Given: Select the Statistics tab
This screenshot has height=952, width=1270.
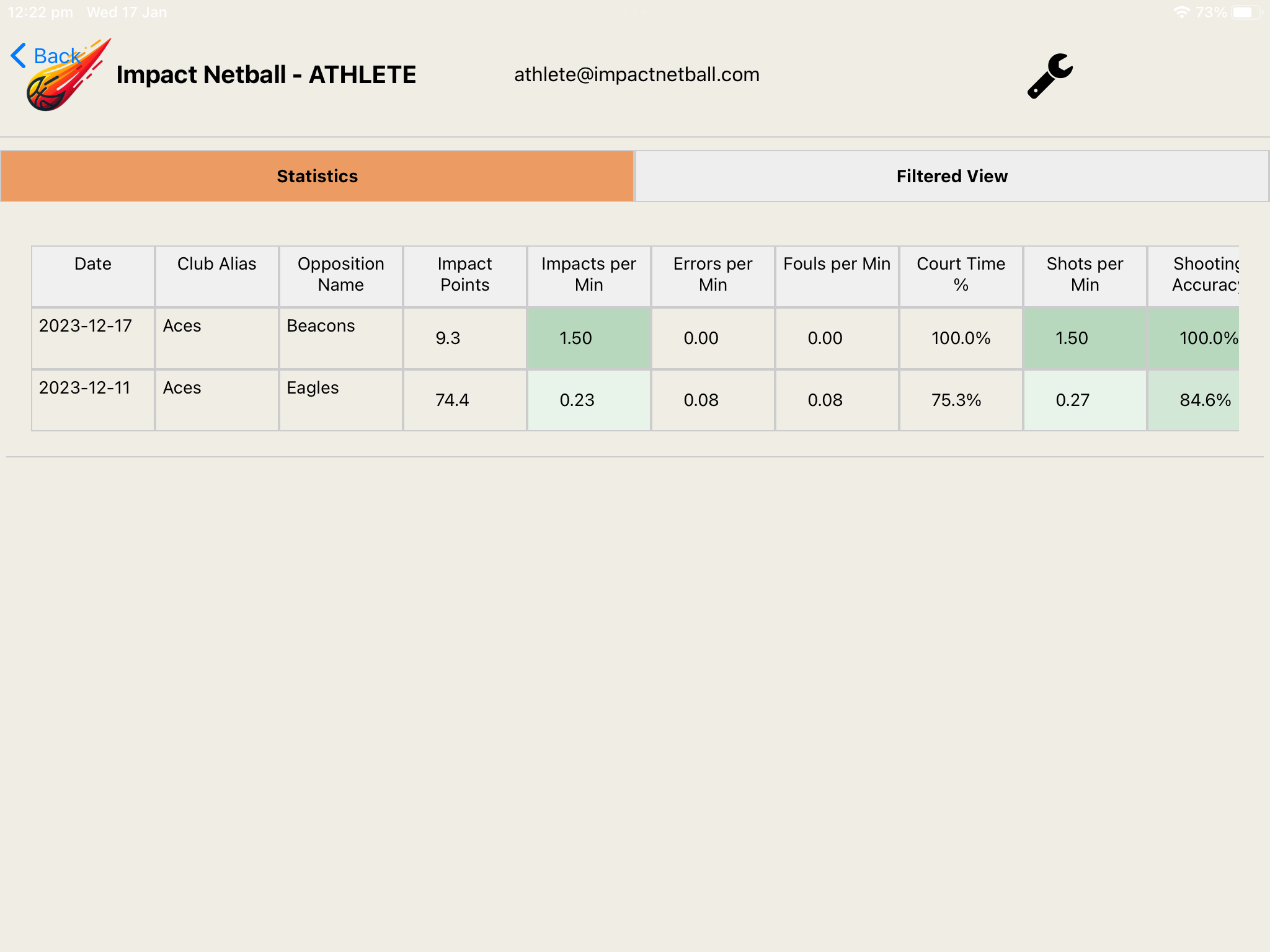Looking at the screenshot, I should 317,175.
